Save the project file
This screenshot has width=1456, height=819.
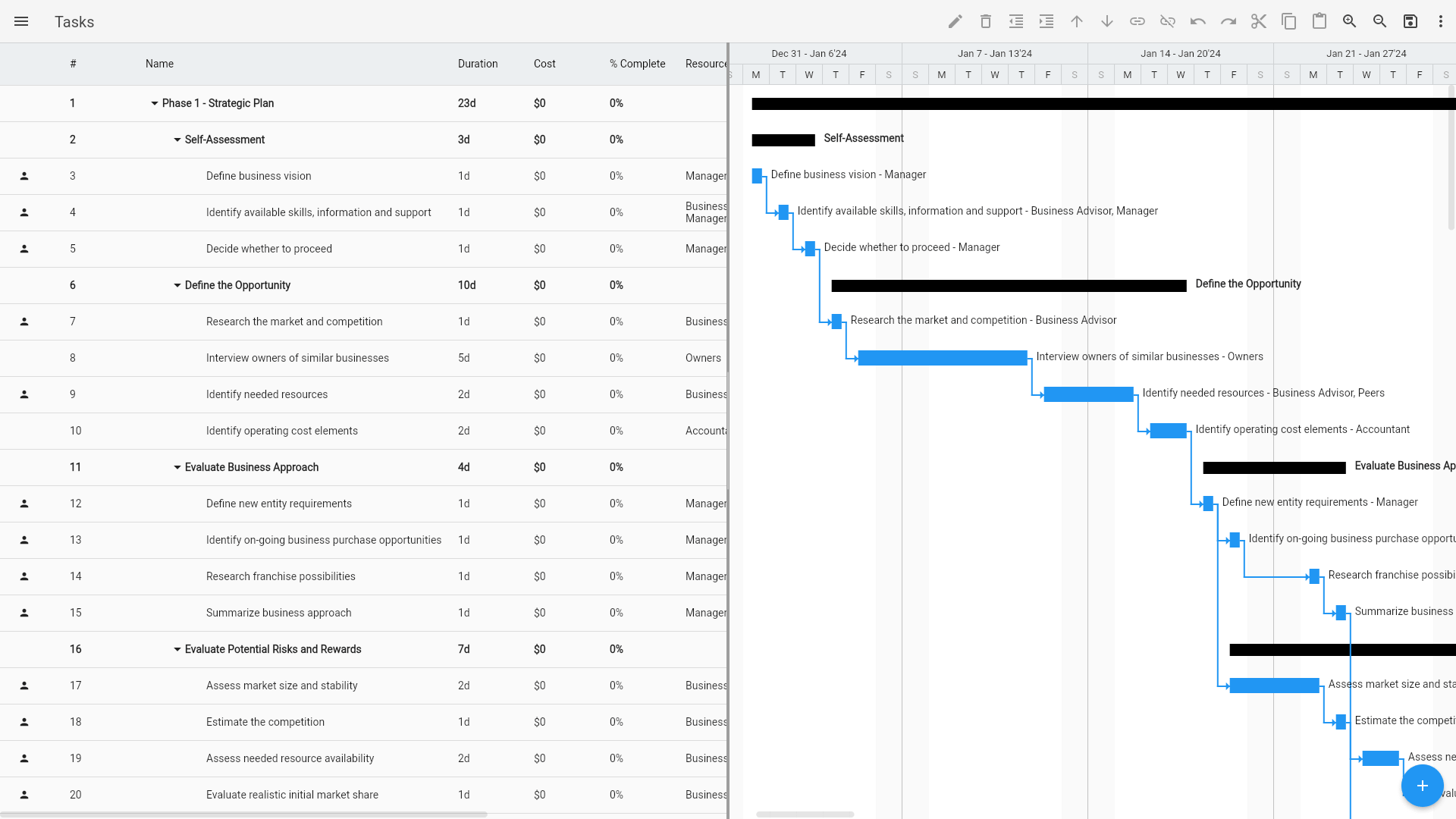[1410, 21]
